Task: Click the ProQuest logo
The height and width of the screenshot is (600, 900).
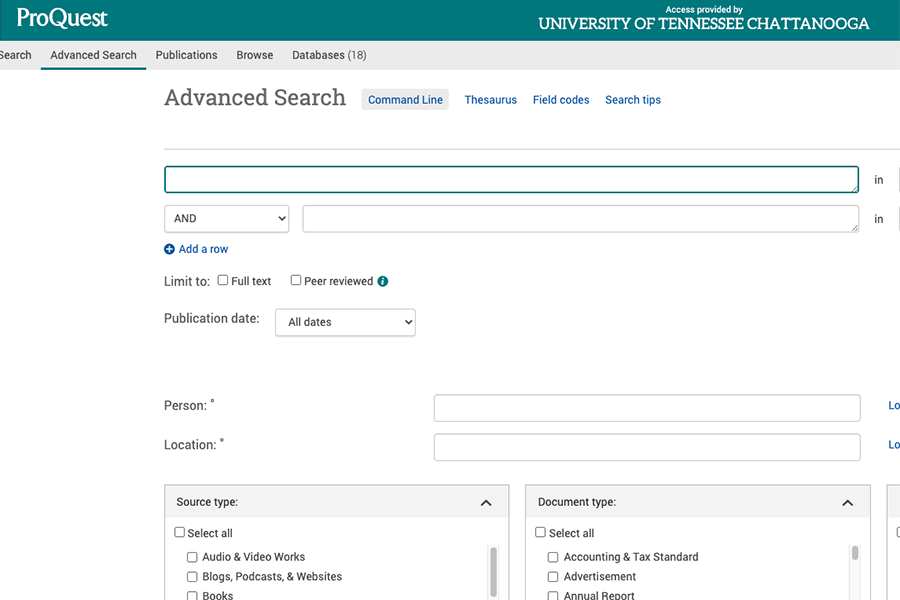Action: tap(62, 18)
